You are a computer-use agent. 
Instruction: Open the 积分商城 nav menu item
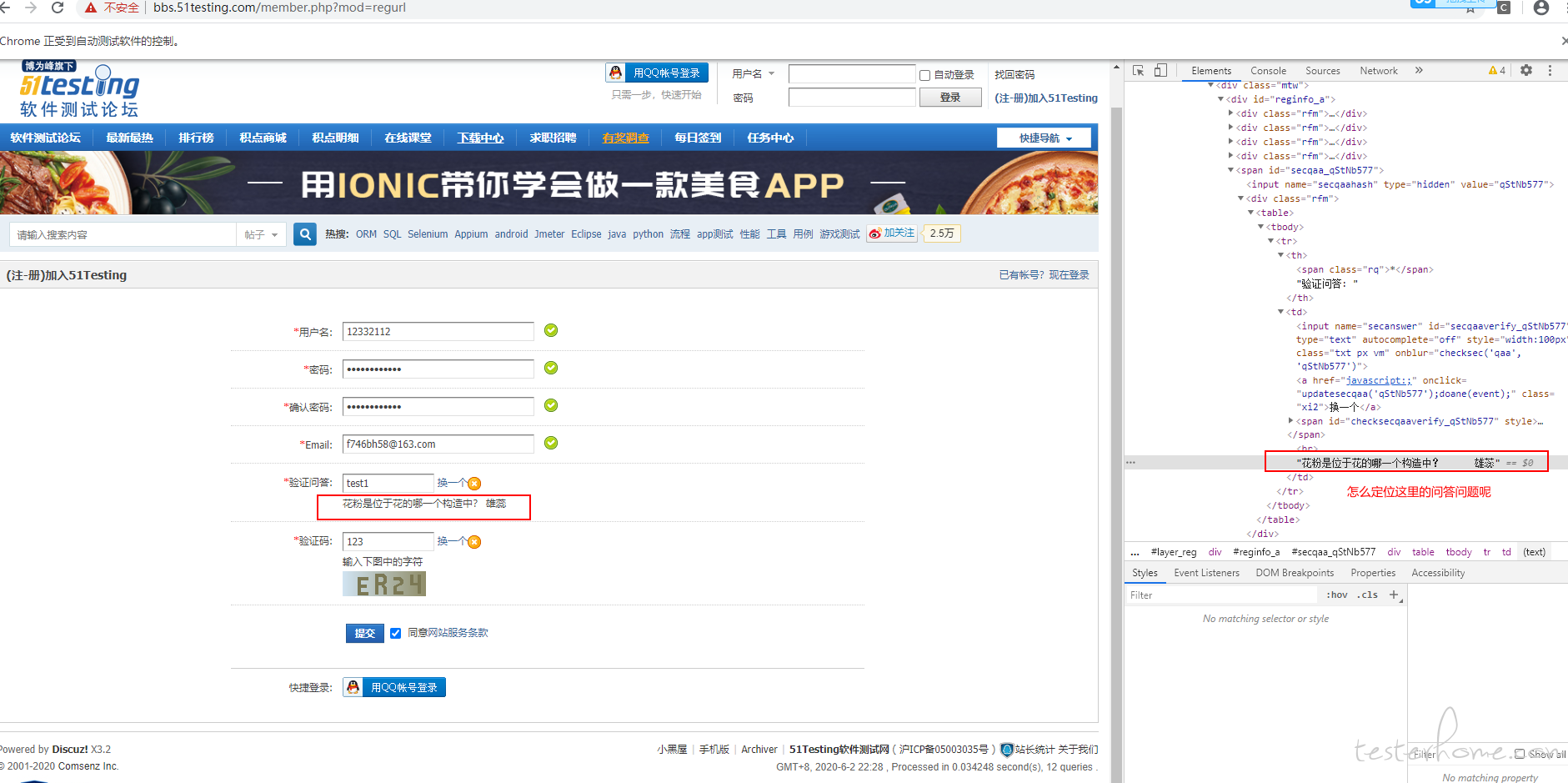tap(263, 138)
